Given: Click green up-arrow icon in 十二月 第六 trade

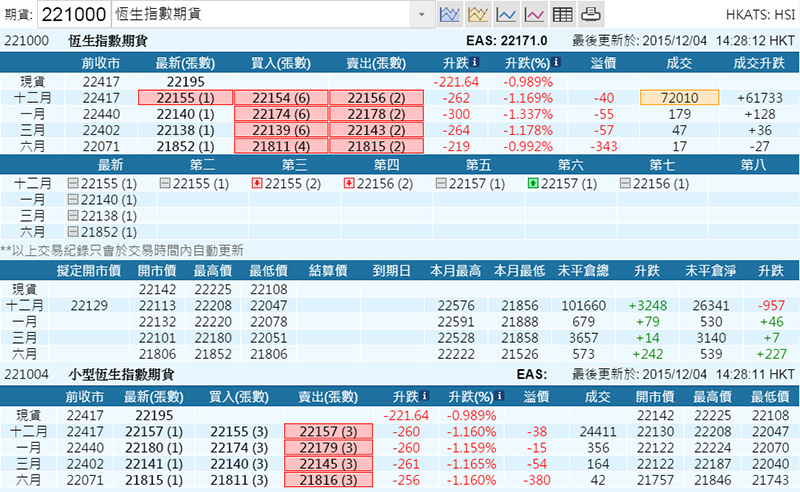Looking at the screenshot, I should pos(533,183).
